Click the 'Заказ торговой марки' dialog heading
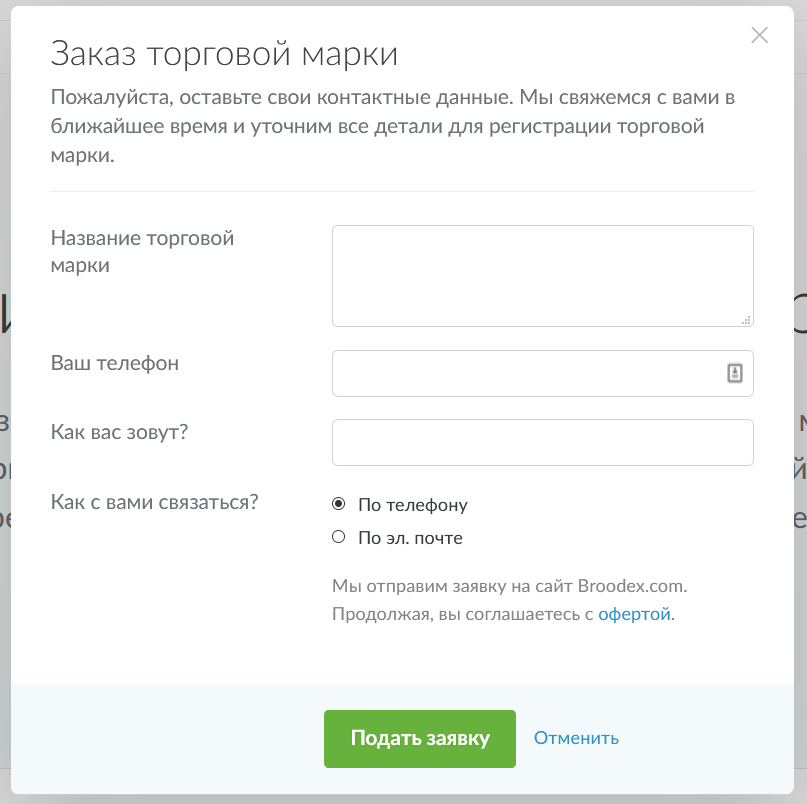This screenshot has width=807, height=804. tap(224, 53)
